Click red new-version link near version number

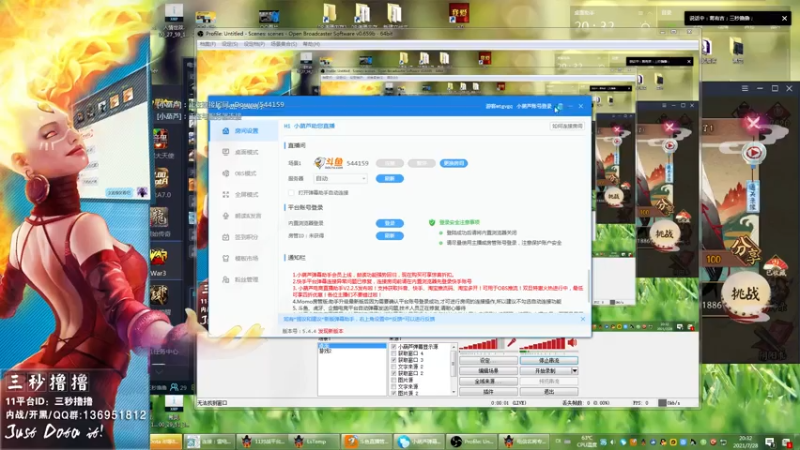[331, 331]
